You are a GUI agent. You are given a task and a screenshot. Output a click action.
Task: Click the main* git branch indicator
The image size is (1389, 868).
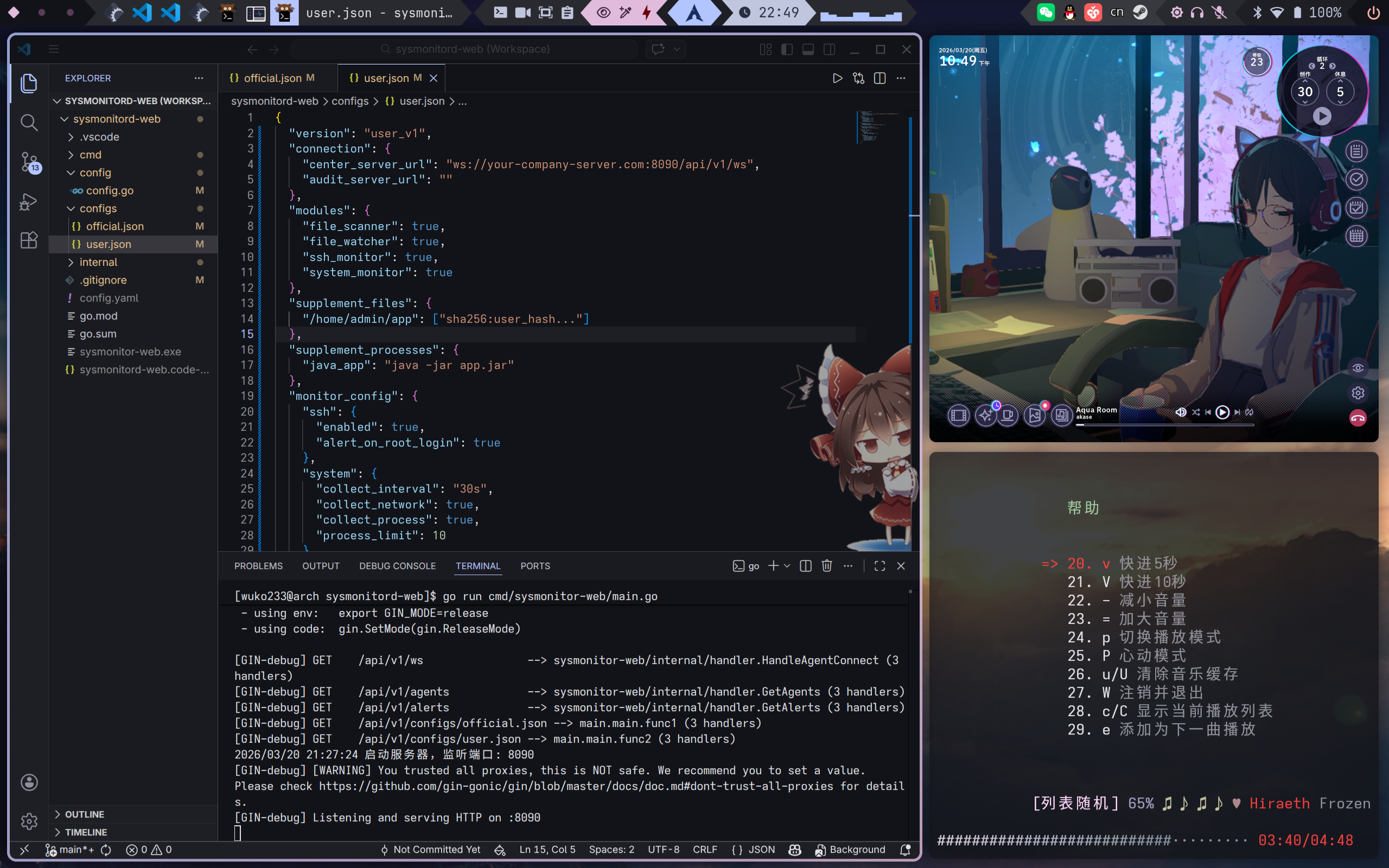tap(71, 850)
